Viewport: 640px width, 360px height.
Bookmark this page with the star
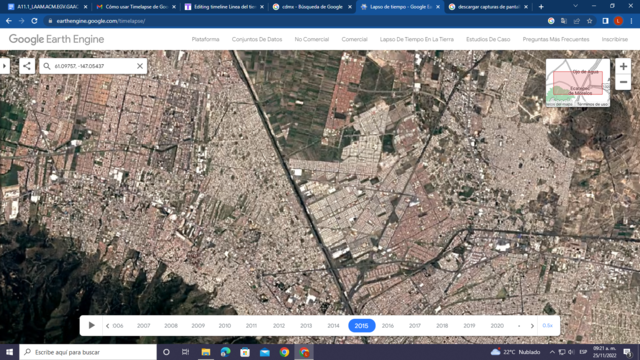tap(589, 21)
